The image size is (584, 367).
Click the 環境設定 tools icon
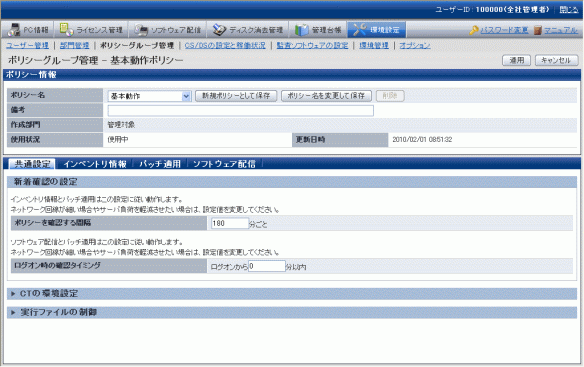tap(359, 30)
